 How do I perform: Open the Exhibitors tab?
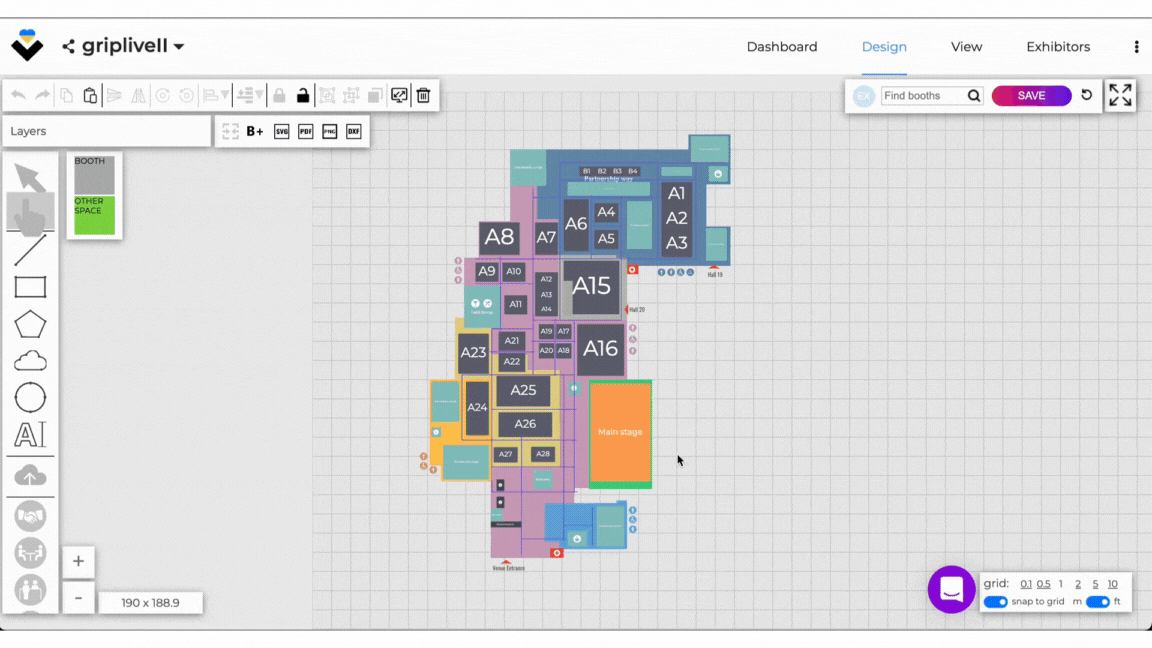1058,47
